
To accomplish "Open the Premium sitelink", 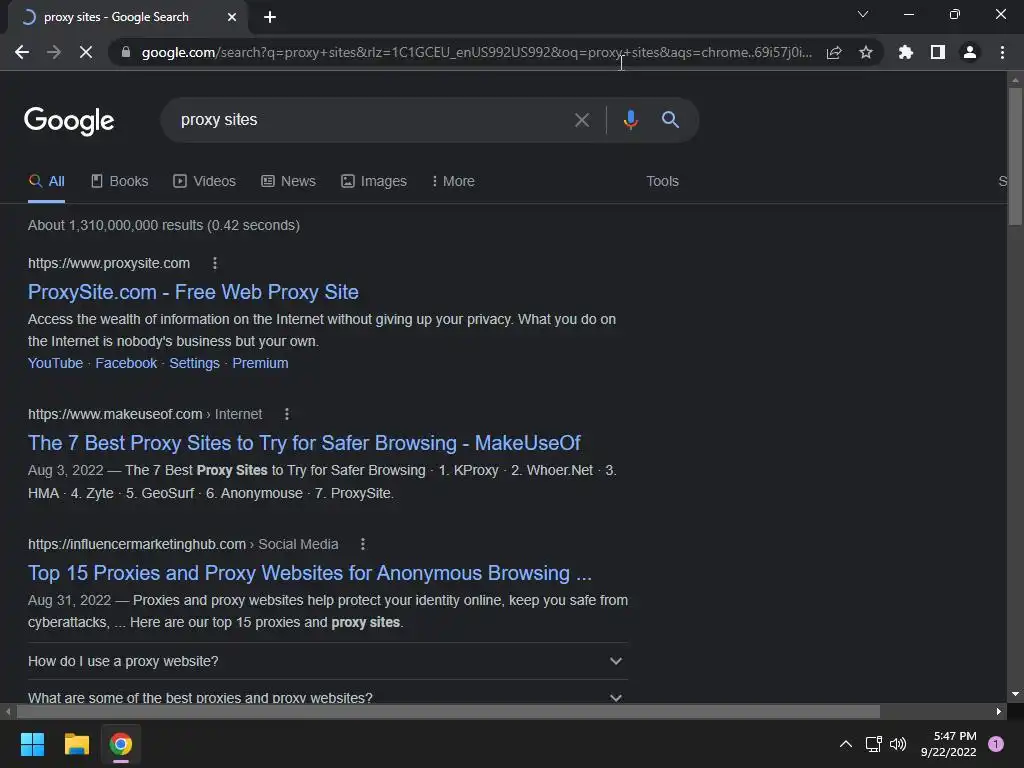I will click(x=260, y=363).
